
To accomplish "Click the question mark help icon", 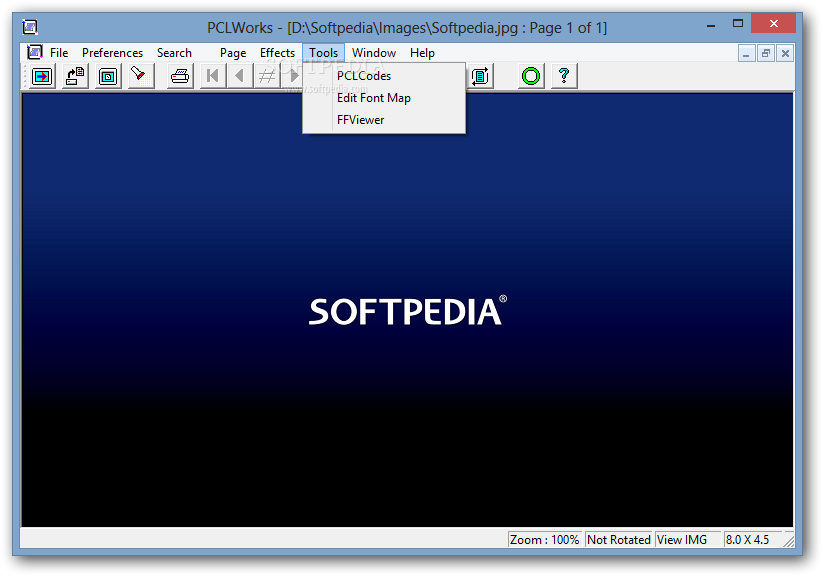I will (x=564, y=77).
